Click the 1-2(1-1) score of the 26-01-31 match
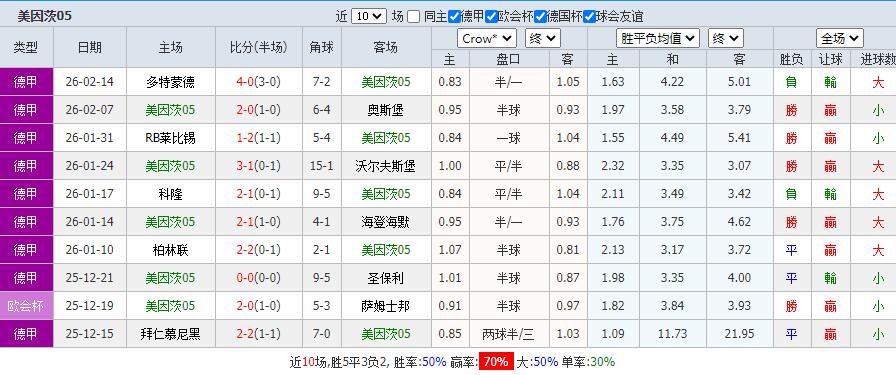This screenshot has height=375, width=896. (258, 138)
